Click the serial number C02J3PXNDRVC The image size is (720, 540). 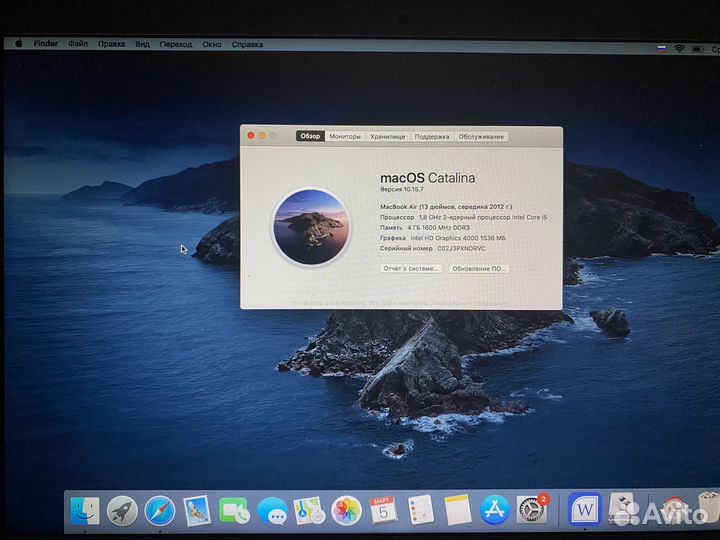point(461,248)
